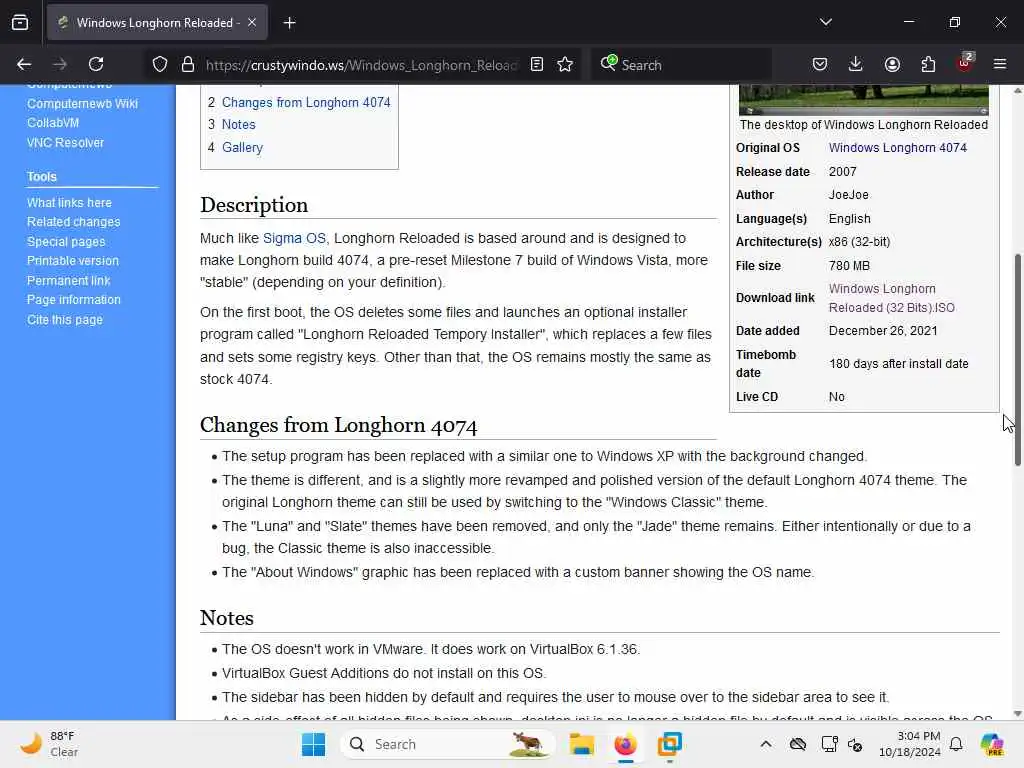Bookmark this page with the star
Screen dimensions: 1024x768
565,64
